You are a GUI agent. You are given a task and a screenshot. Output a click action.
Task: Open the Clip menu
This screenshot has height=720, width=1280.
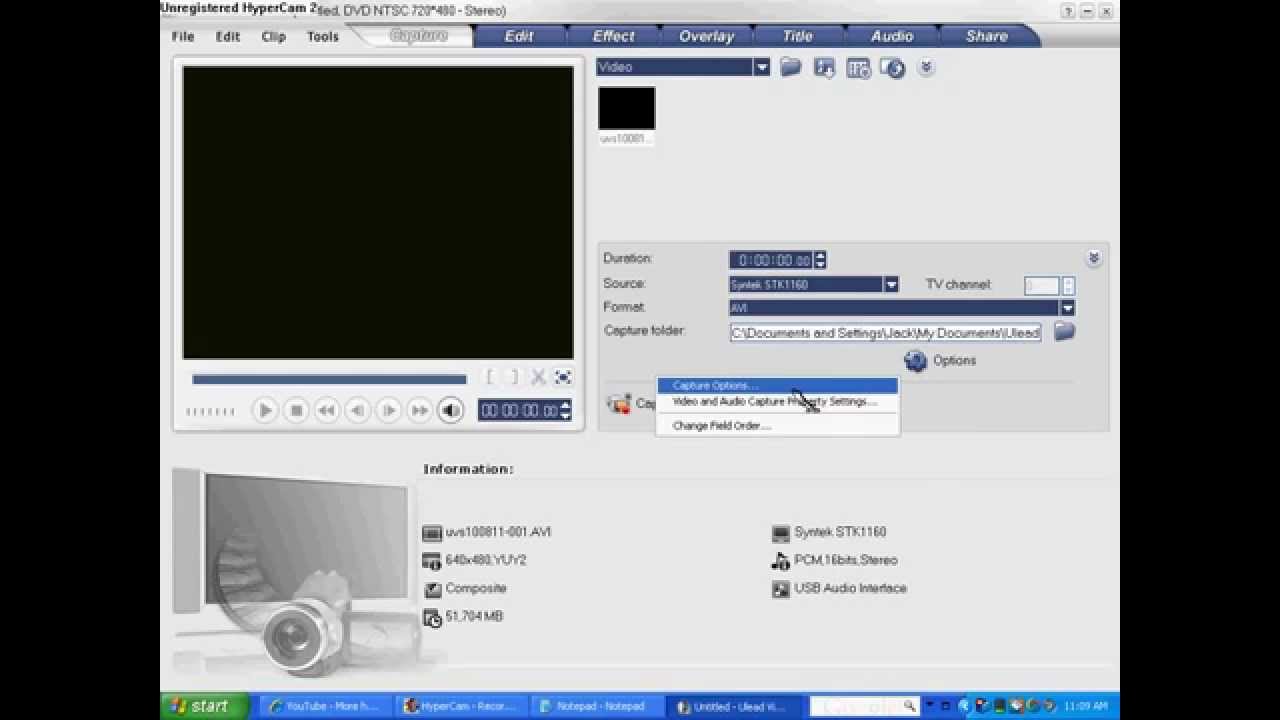tap(274, 36)
